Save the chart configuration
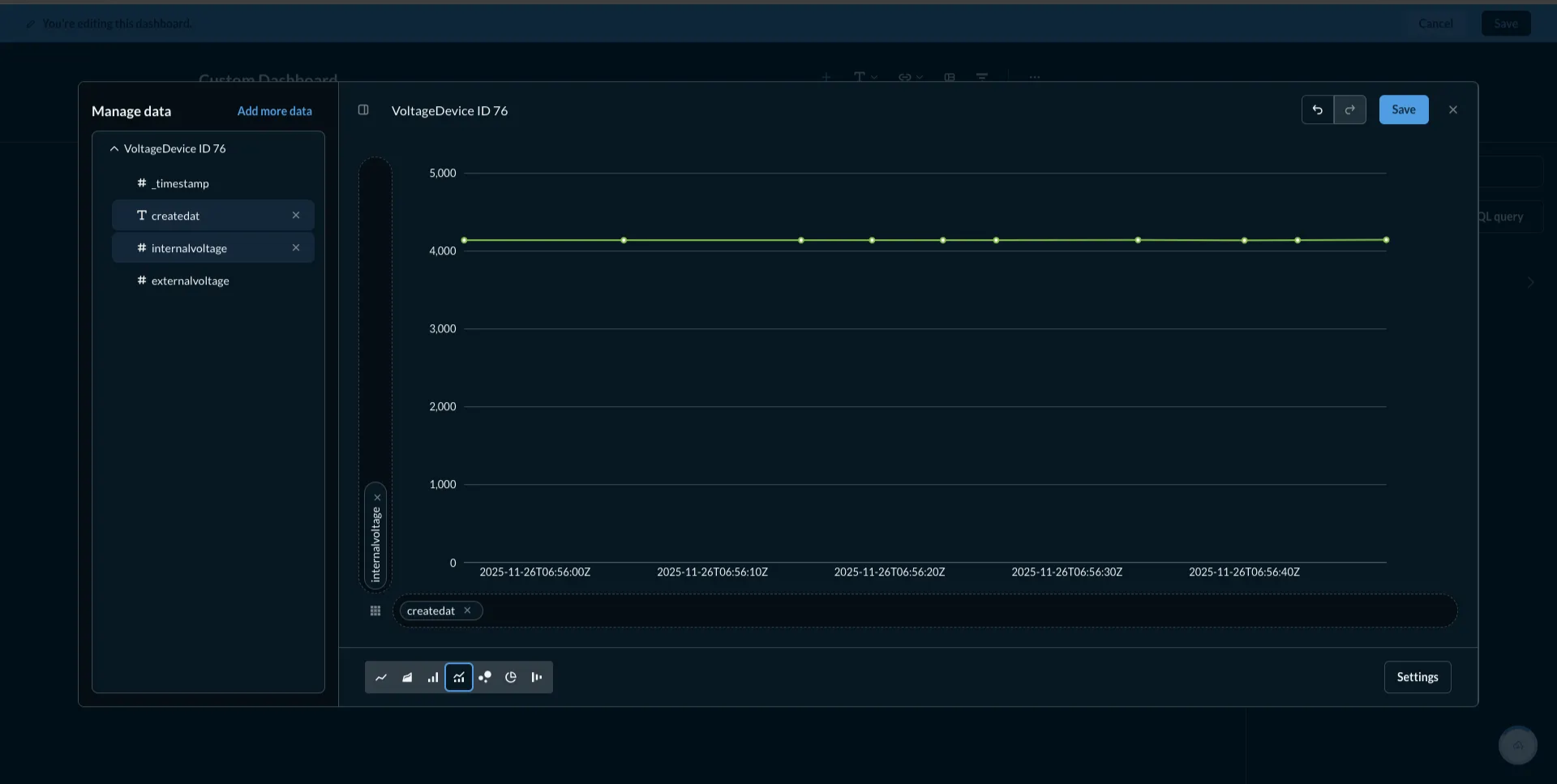This screenshot has width=1557, height=784. tap(1403, 109)
